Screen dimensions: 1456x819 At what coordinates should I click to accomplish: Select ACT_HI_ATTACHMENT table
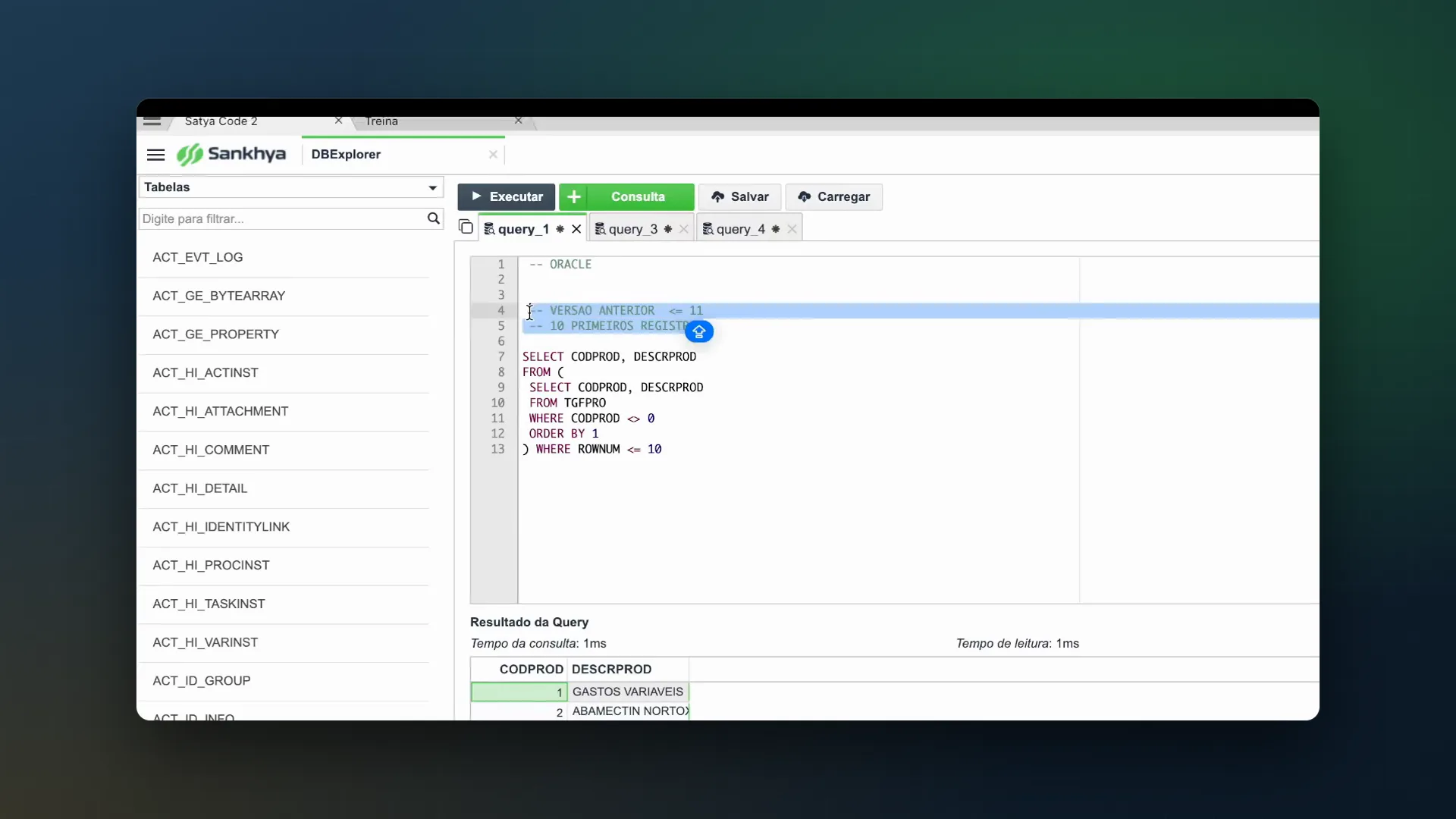[x=284, y=412]
